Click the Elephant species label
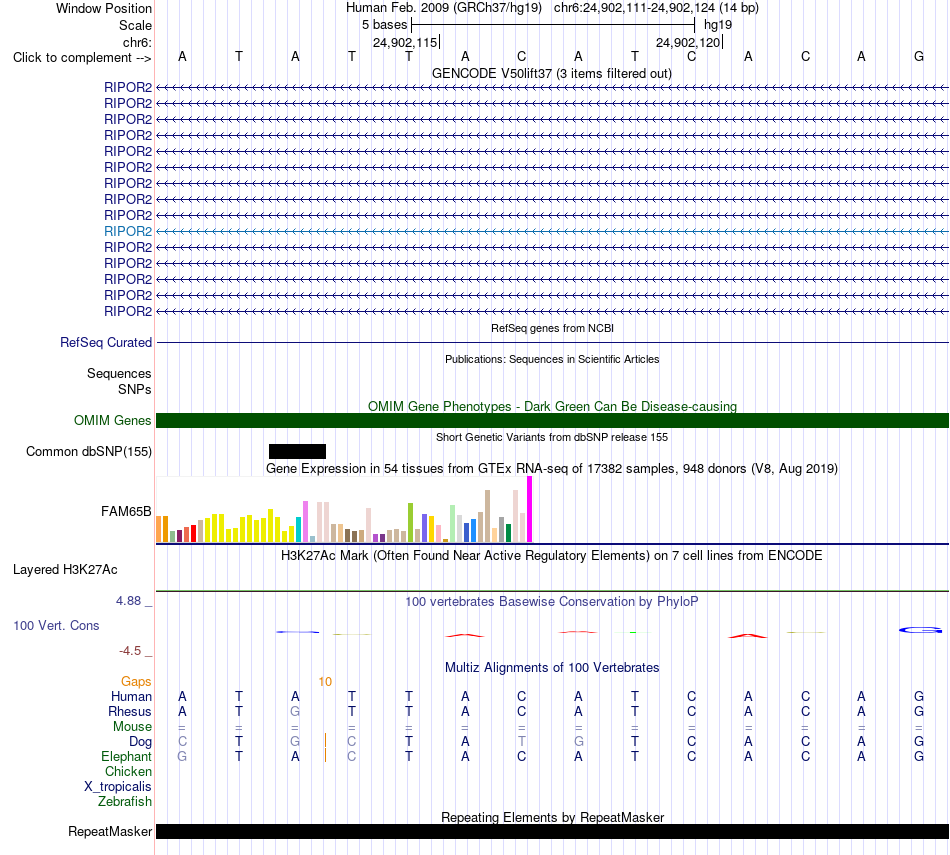This screenshot has width=950, height=855. point(126,756)
